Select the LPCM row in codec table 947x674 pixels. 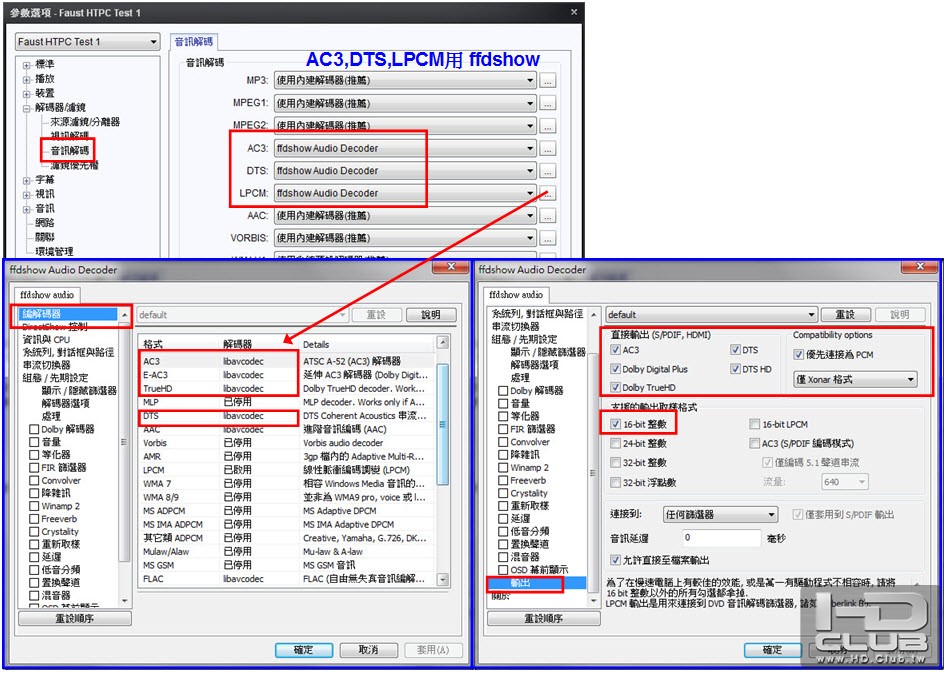pyautogui.click(x=285, y=470)
